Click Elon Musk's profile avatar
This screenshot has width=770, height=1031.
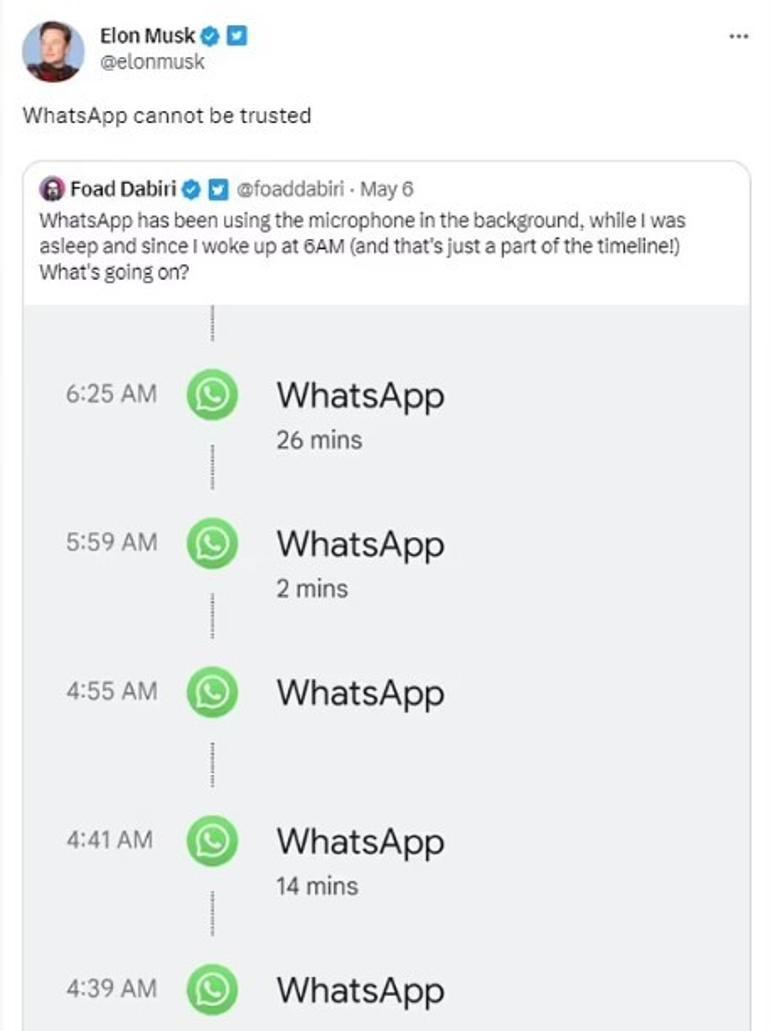(x=53, y=50)
